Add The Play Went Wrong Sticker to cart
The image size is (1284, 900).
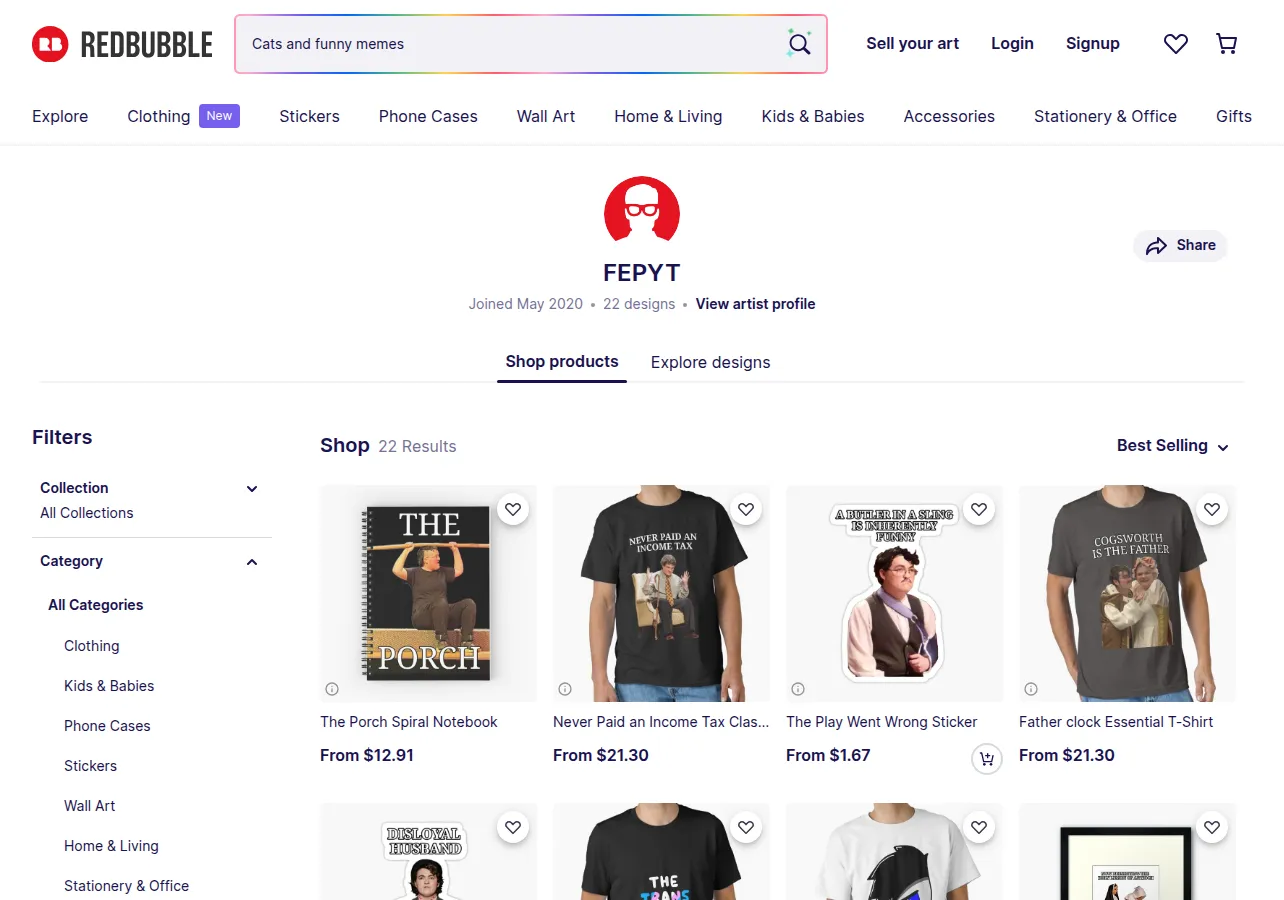point(987,759)
